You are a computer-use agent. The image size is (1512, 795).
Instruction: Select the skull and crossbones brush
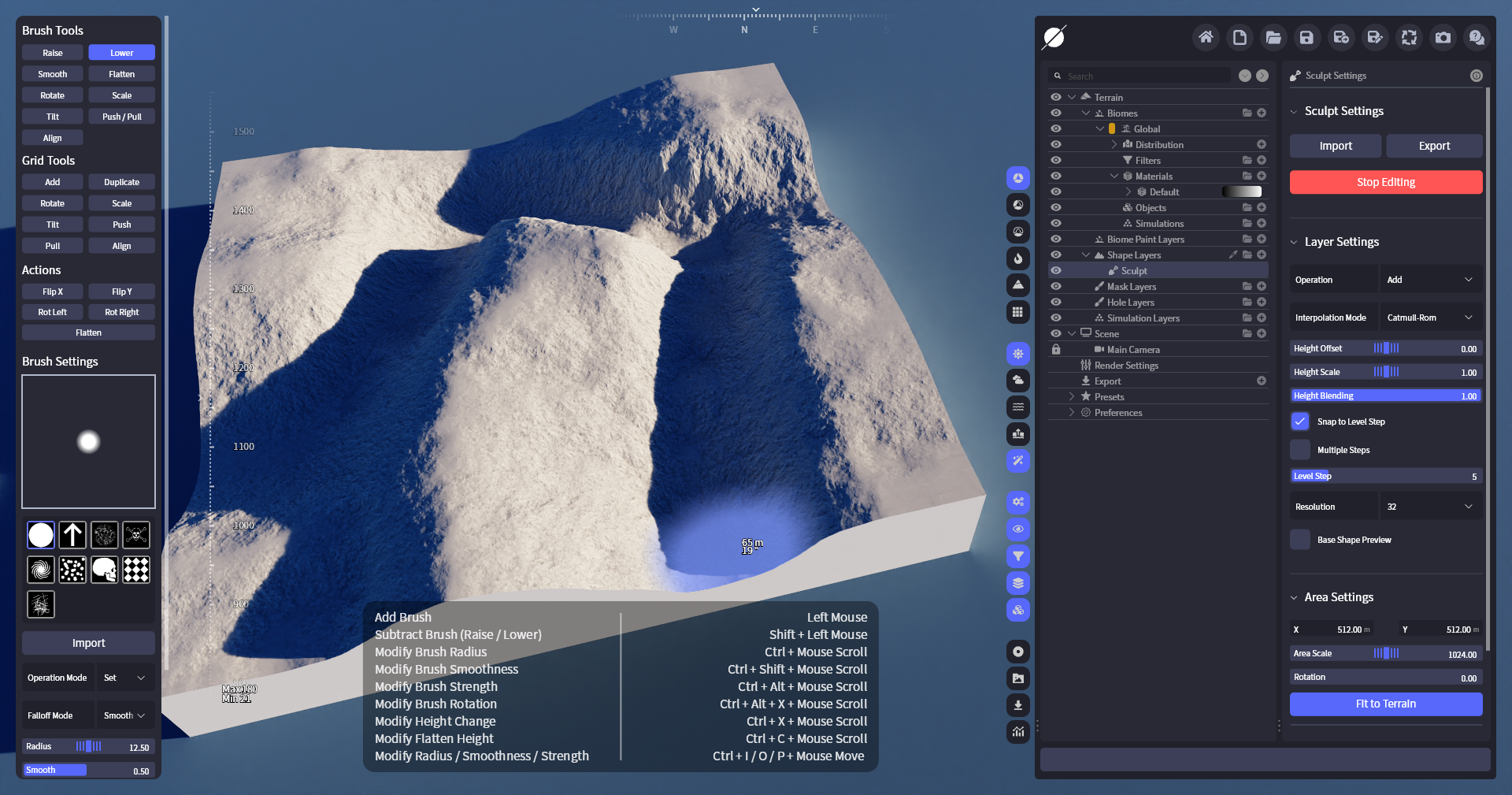pyautogui.click(x=136, y=535)
